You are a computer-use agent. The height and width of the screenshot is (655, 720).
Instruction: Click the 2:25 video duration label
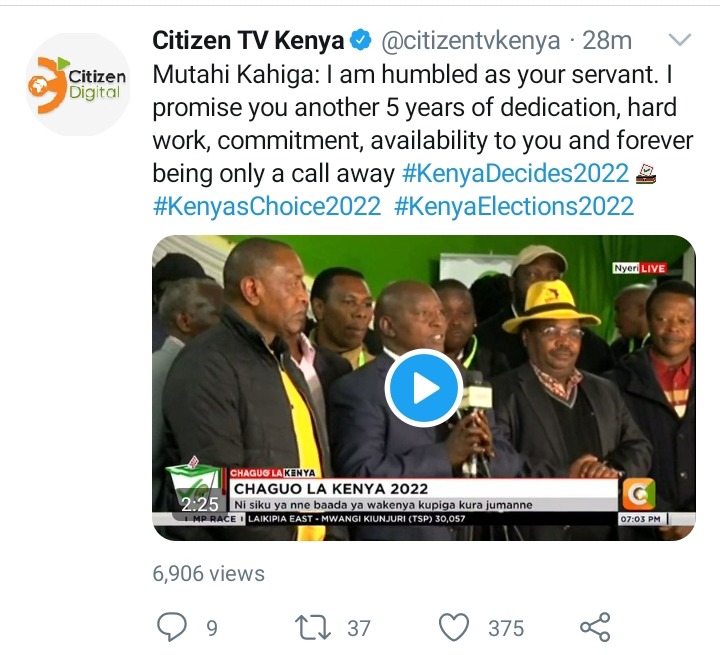200,504
